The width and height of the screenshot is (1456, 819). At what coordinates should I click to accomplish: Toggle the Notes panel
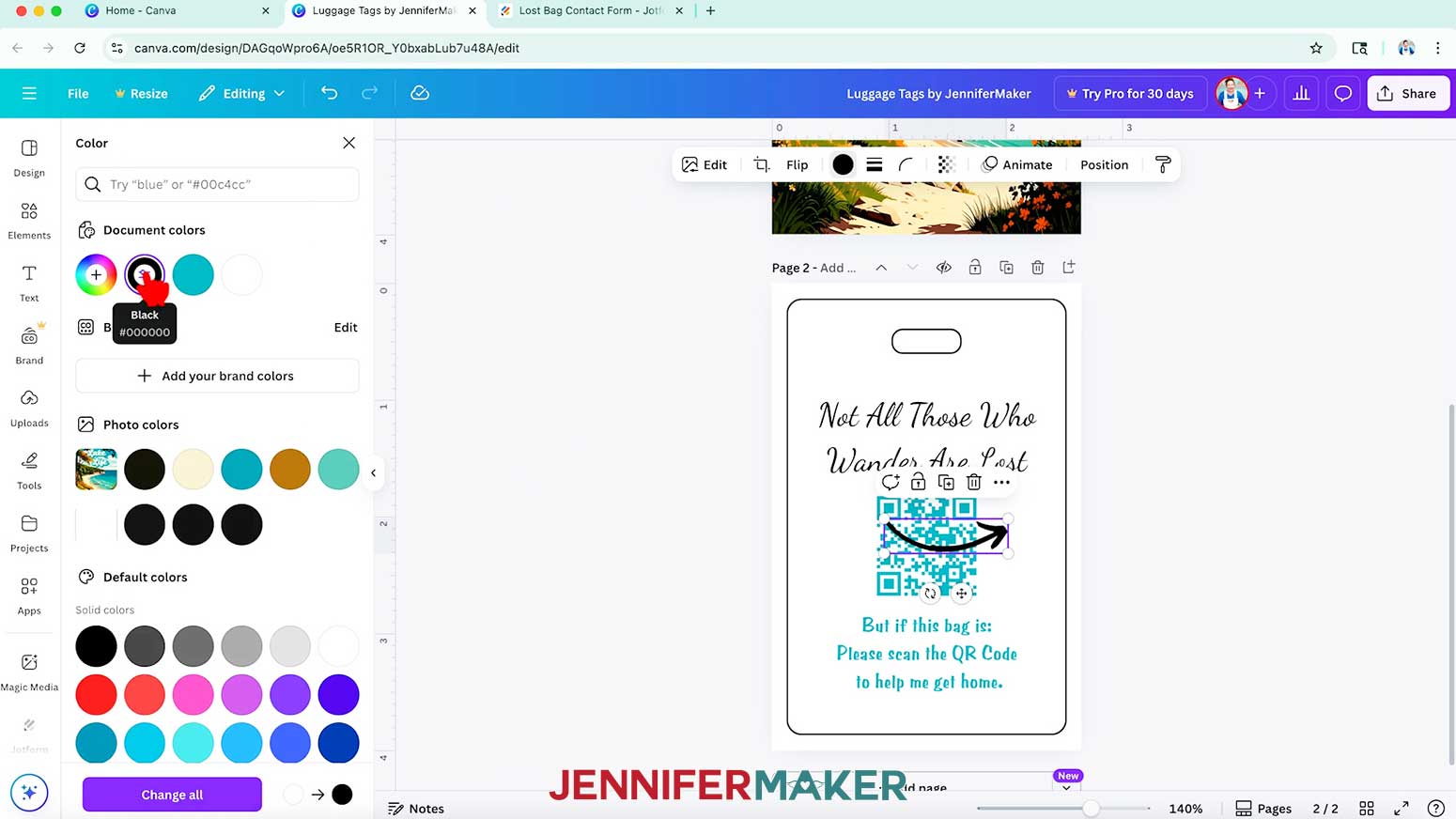416,808
